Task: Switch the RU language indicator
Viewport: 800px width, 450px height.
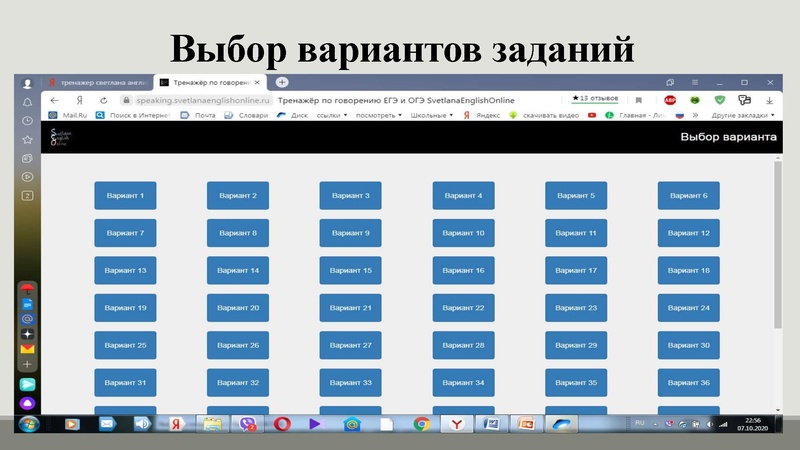Action: 640,423
